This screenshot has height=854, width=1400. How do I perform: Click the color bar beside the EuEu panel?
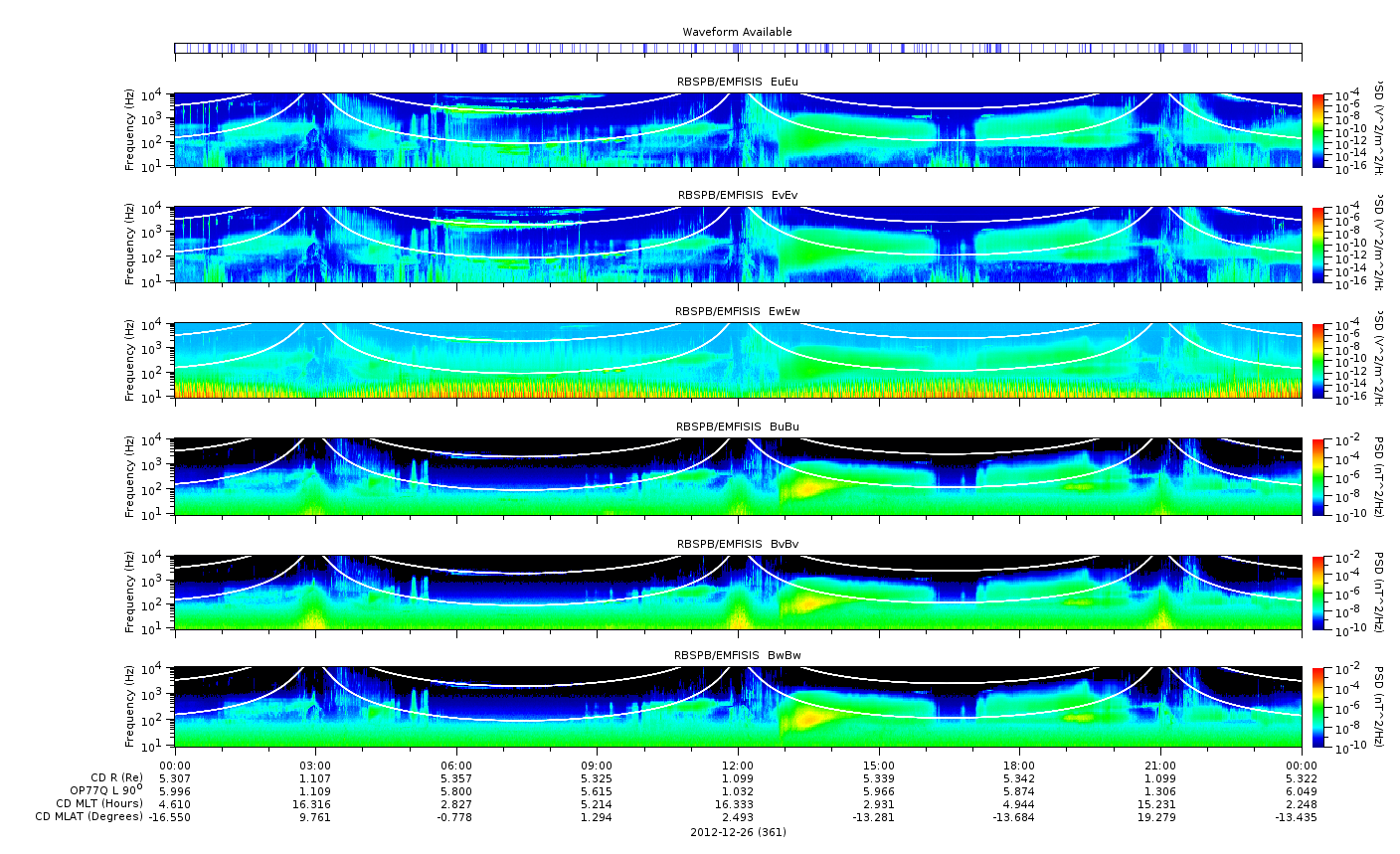[x=1318, y=131]
